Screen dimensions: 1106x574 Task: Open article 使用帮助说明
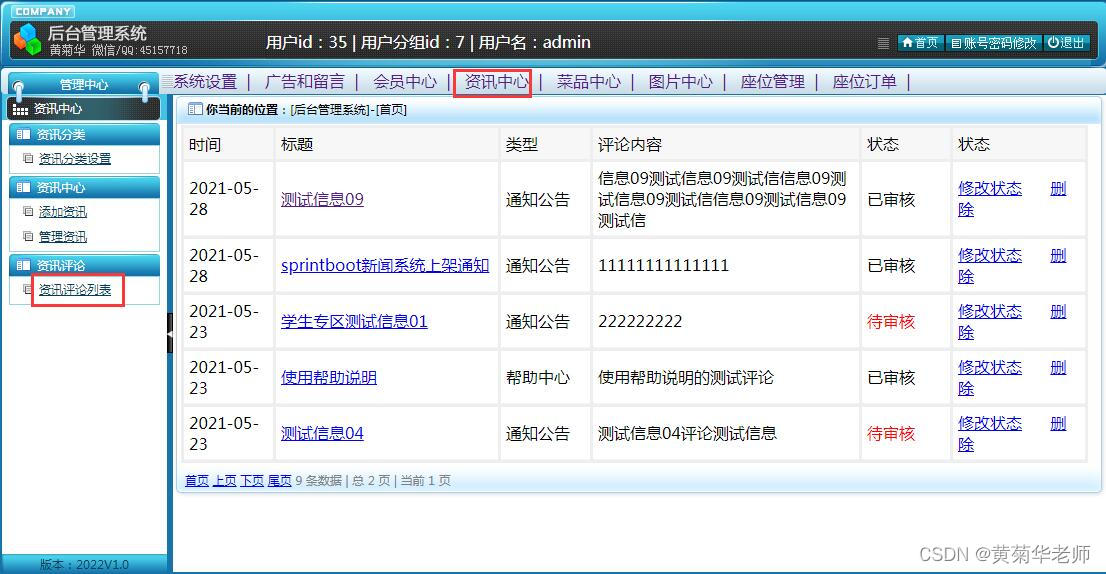[329, 377]
